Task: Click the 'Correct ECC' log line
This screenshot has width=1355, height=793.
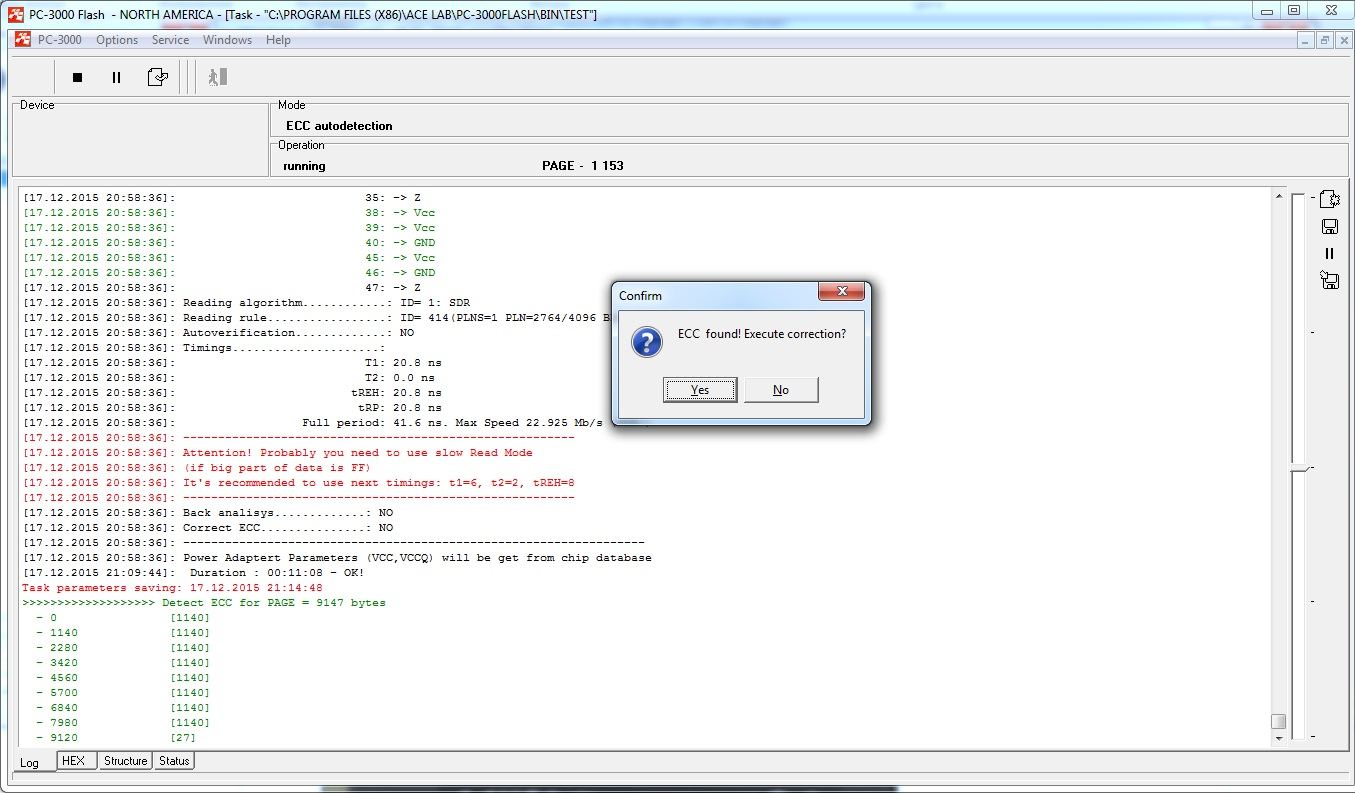Action: [x=208, y=528]
